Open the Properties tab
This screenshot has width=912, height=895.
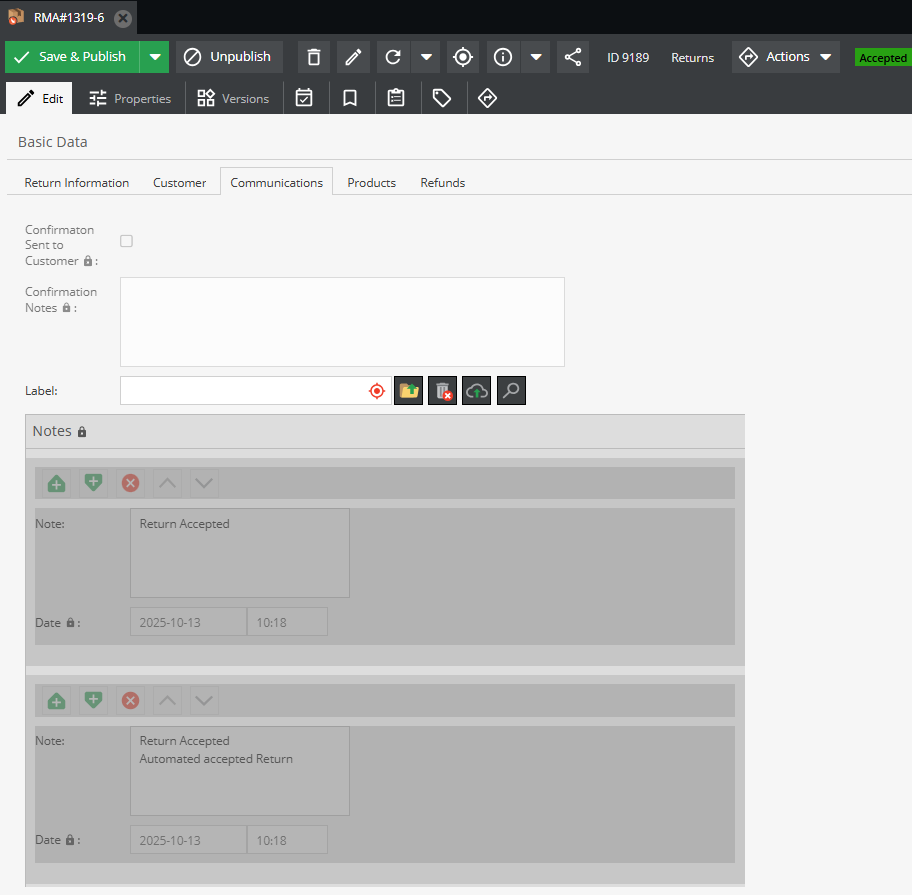(x=130, y=99)
